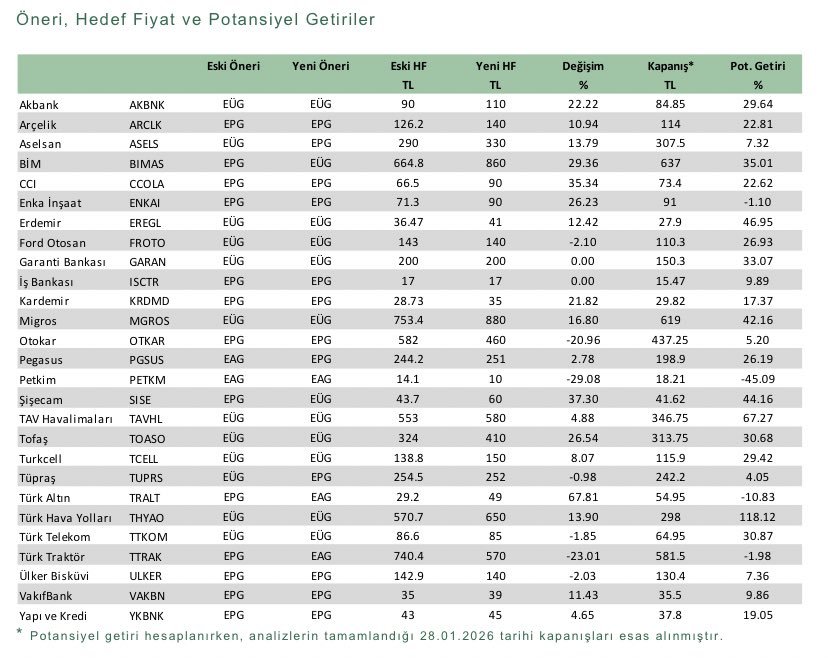Click Petkim's -45.09 potential return cell
This screenshot has height=658, width=828.
pyautogui.click(x=757, y=380)
